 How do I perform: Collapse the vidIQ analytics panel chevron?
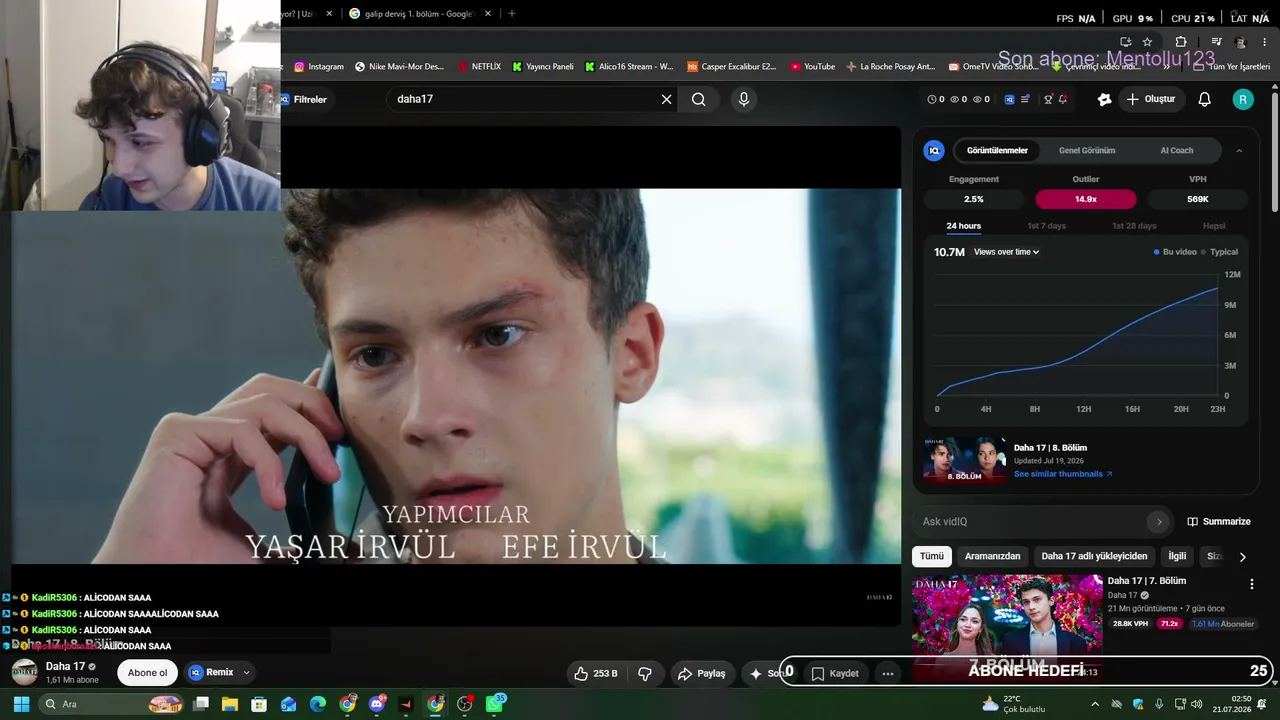click(1239, 151)
